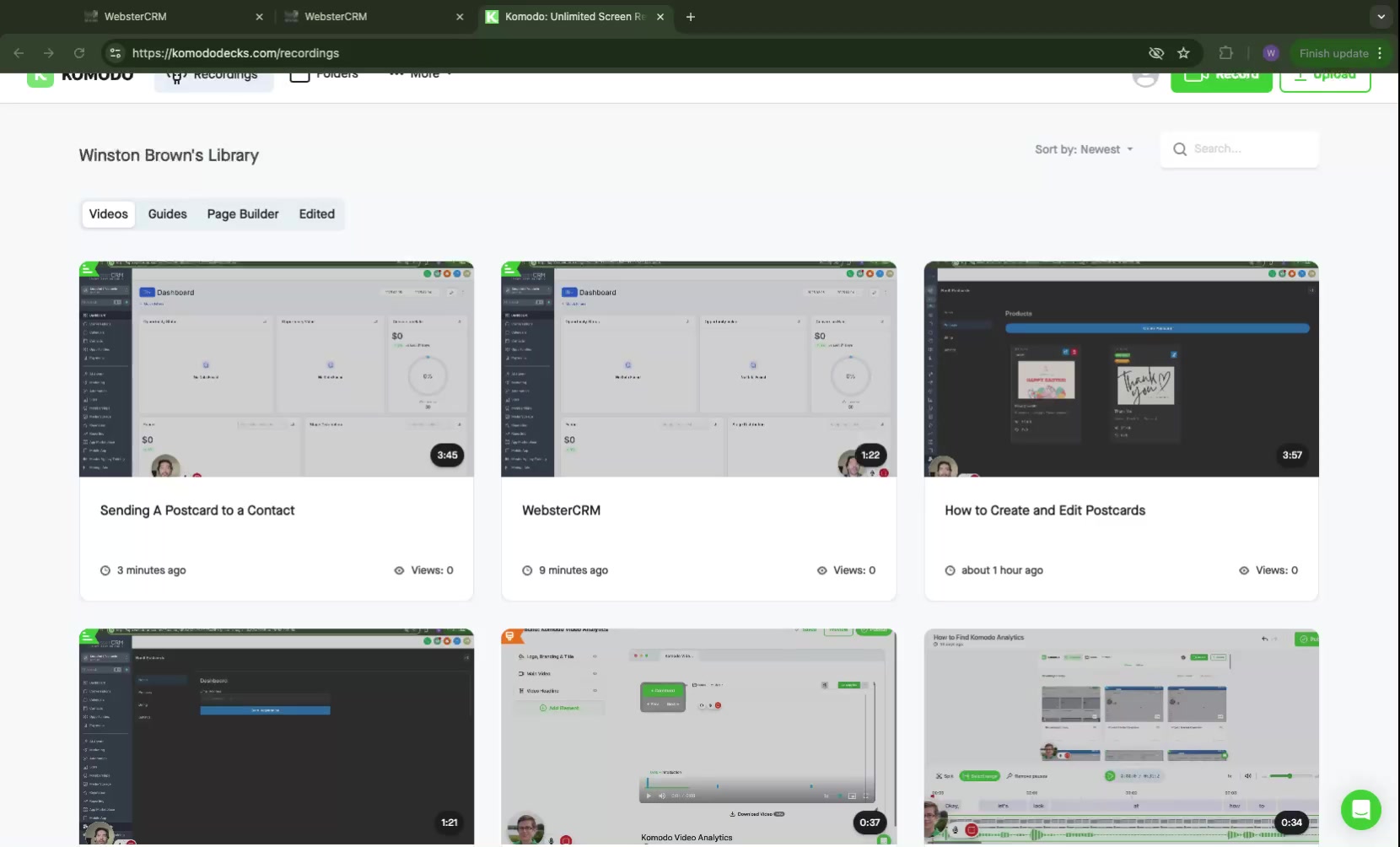The width and height of the screenshot is (1400, 847).
Task: Open Sending A Postcard video thumbnail
Action: click(x=277, y=370)
